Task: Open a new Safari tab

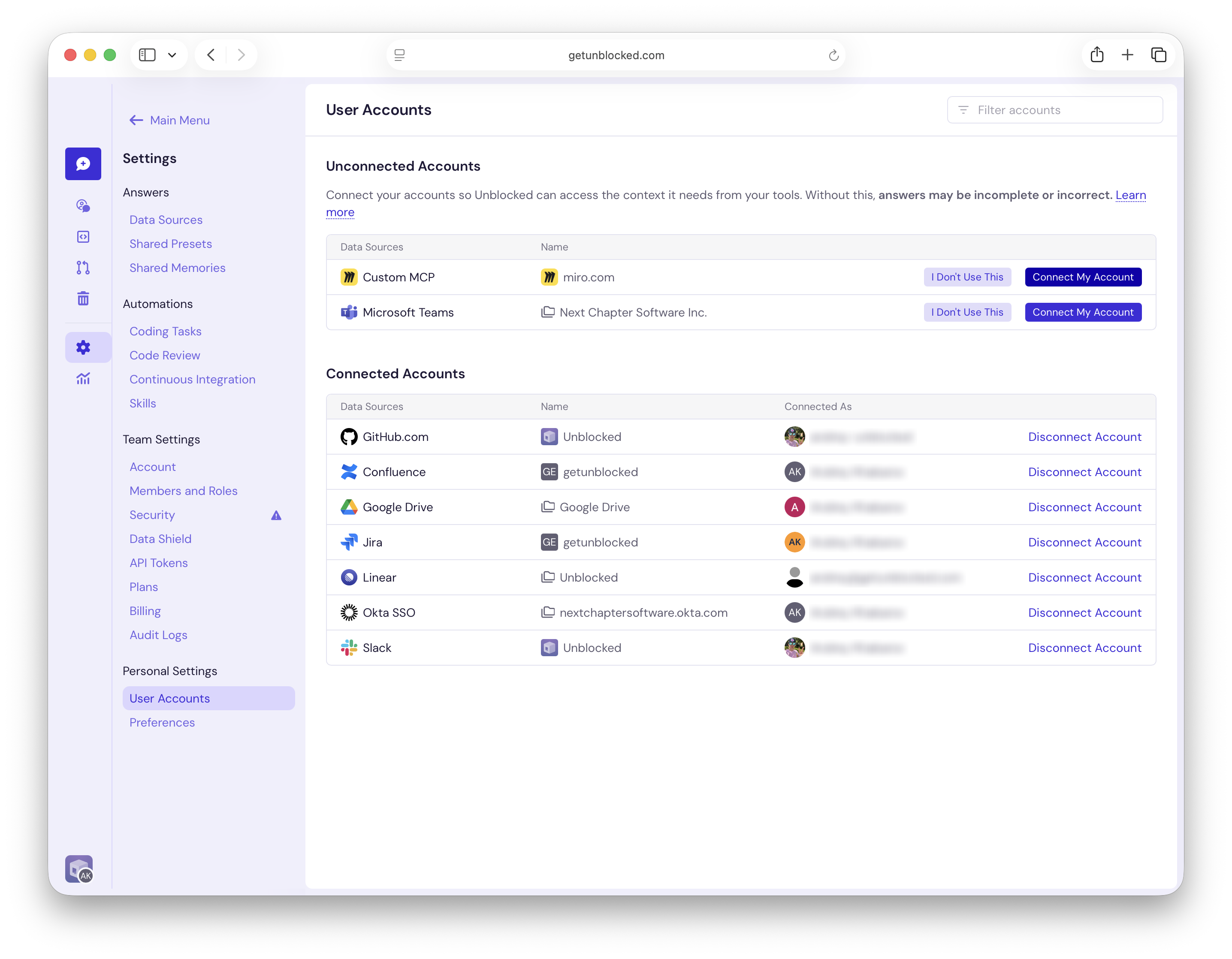Action: tap(1128, 55)
